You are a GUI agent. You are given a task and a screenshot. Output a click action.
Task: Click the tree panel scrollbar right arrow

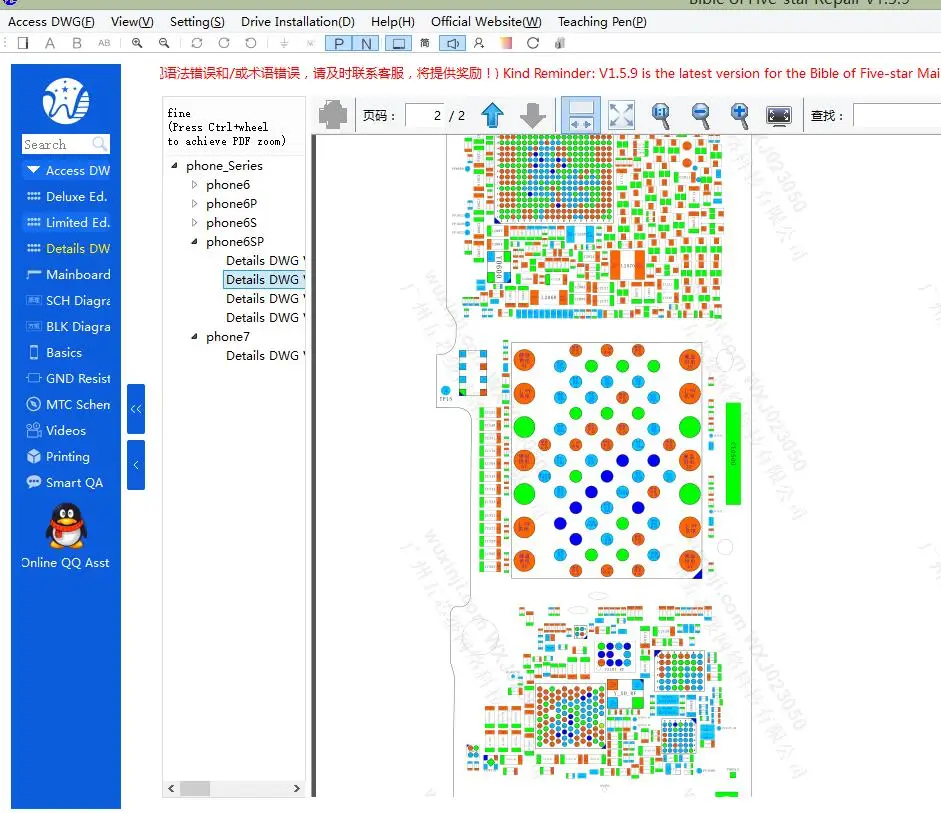(296, 788)
